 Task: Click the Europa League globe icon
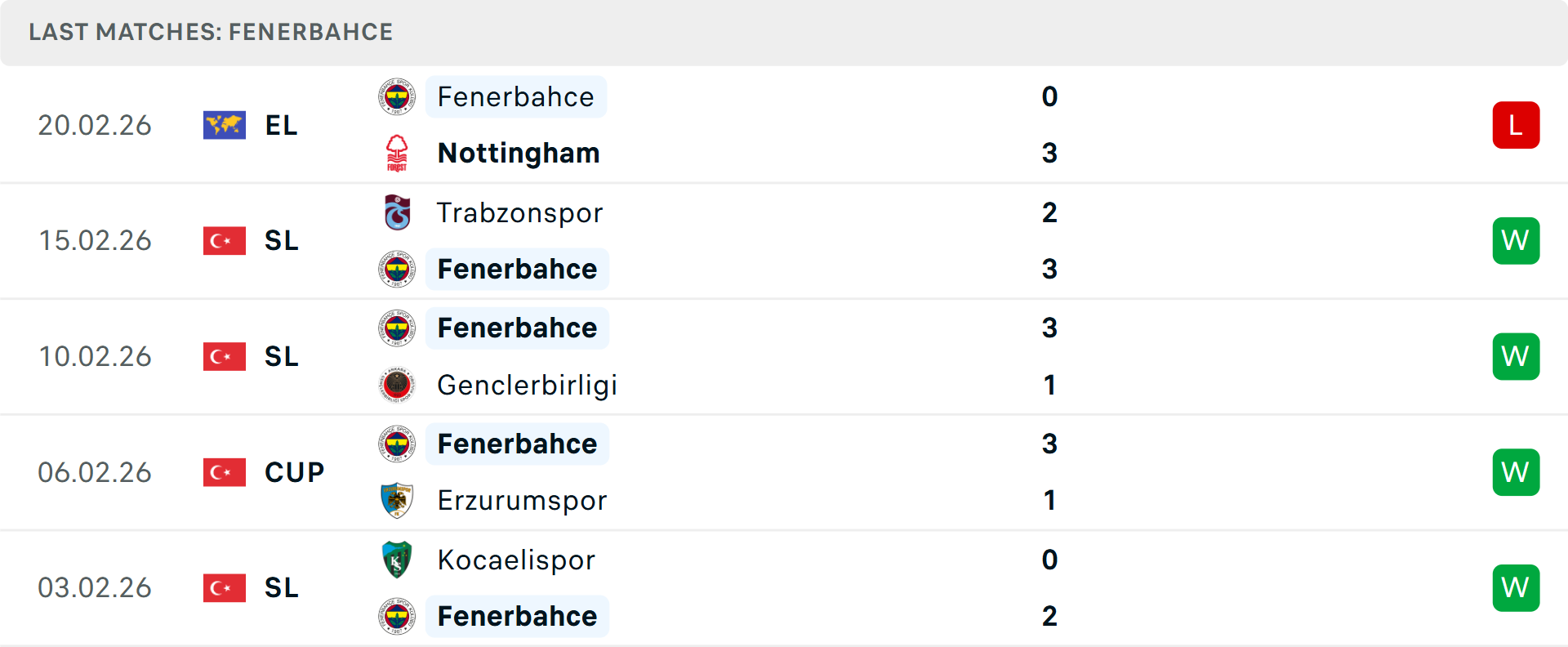click(224, 125)
